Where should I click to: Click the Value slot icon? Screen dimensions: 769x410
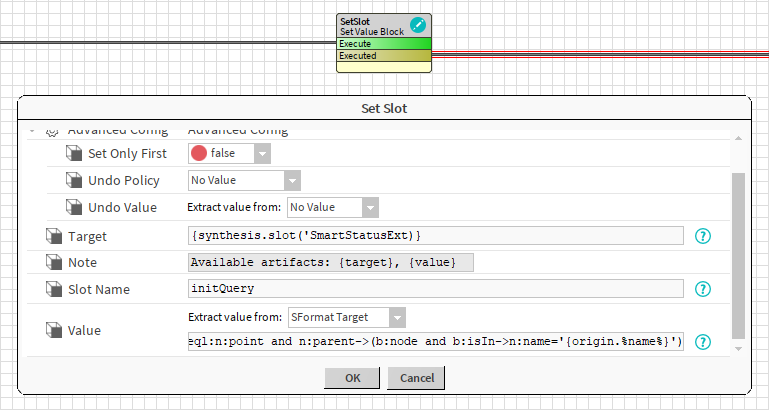(x=53, y=330)
